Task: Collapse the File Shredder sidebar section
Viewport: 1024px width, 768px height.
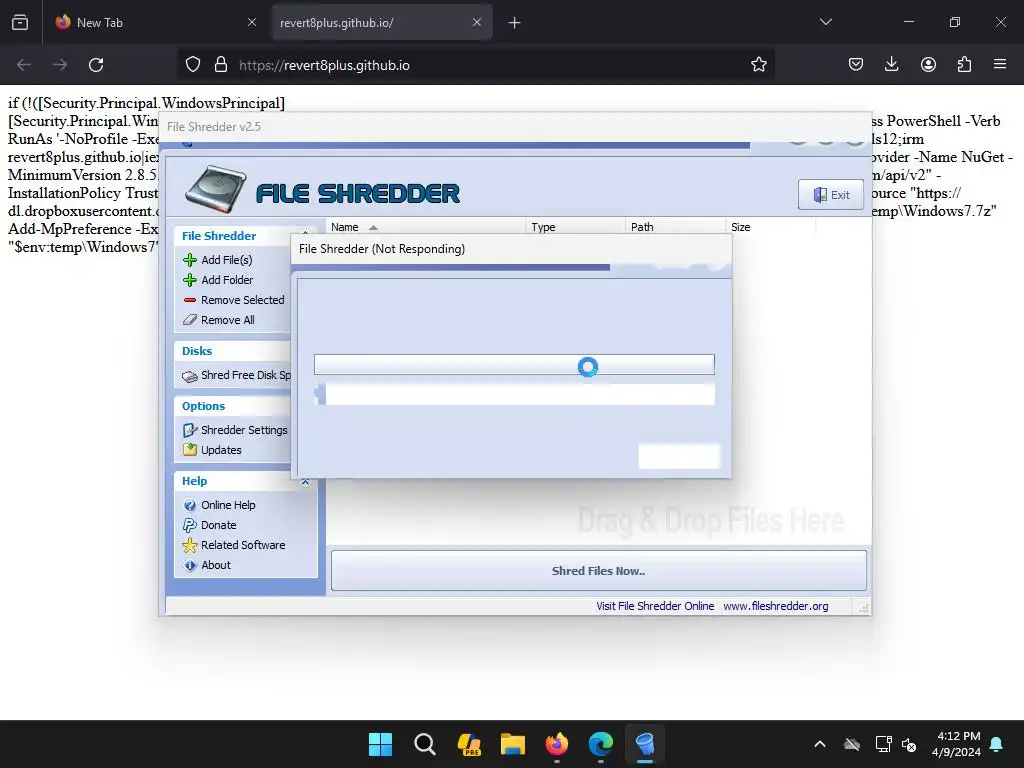Action: coord(305,234)
